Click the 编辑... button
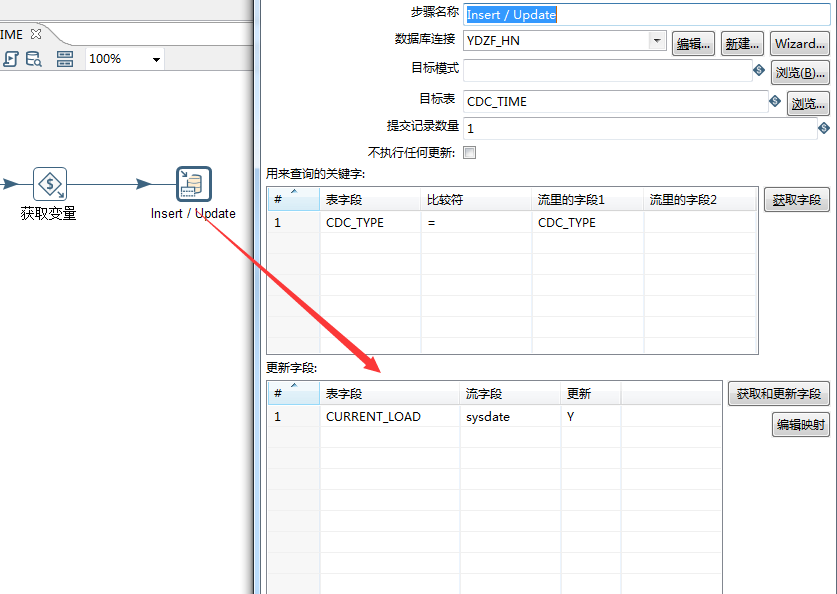This screenshot has height=594, width=837. point(693,44)
